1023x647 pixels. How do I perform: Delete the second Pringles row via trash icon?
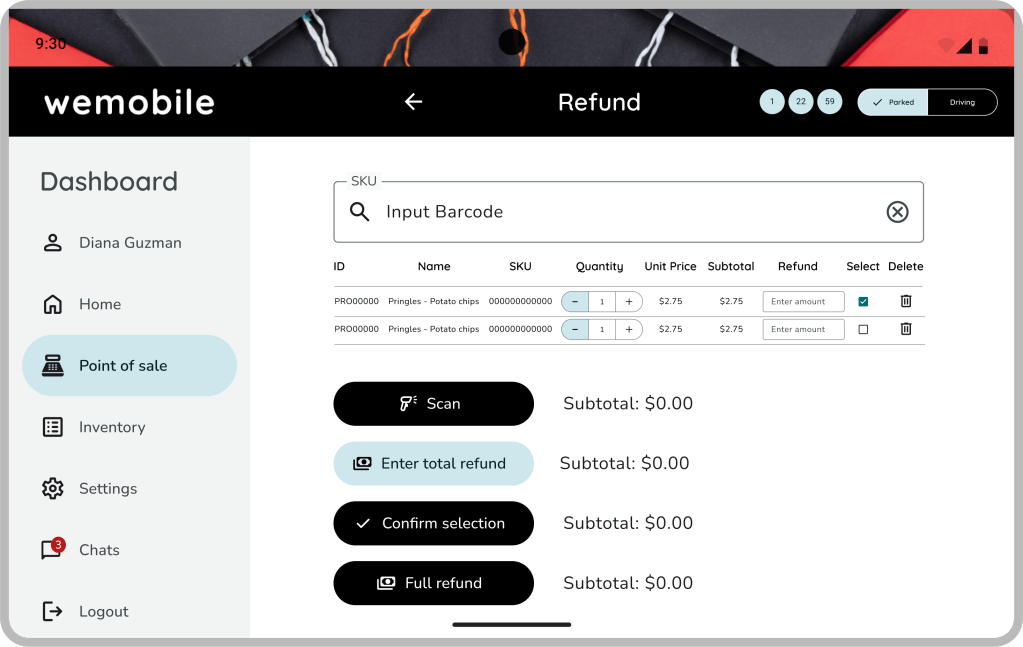(x=906, y=329)
